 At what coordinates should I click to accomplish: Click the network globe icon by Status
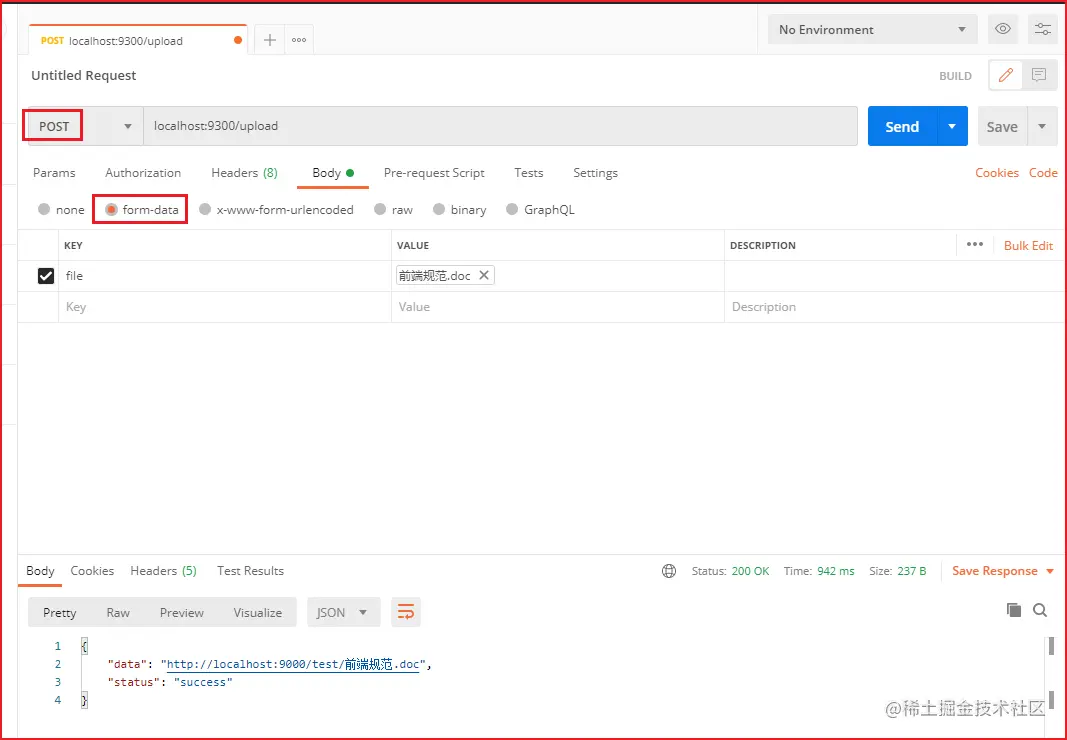point(669,571)
